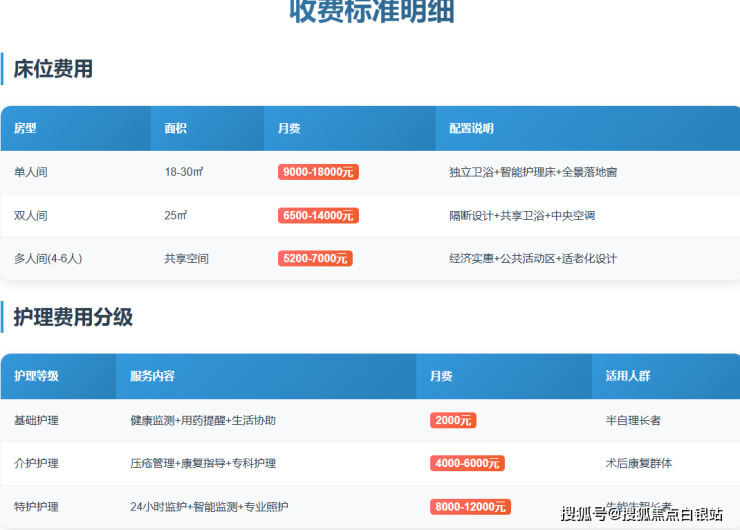
Task: Click the 基础护理 care level cell
Action: point(36,420)
